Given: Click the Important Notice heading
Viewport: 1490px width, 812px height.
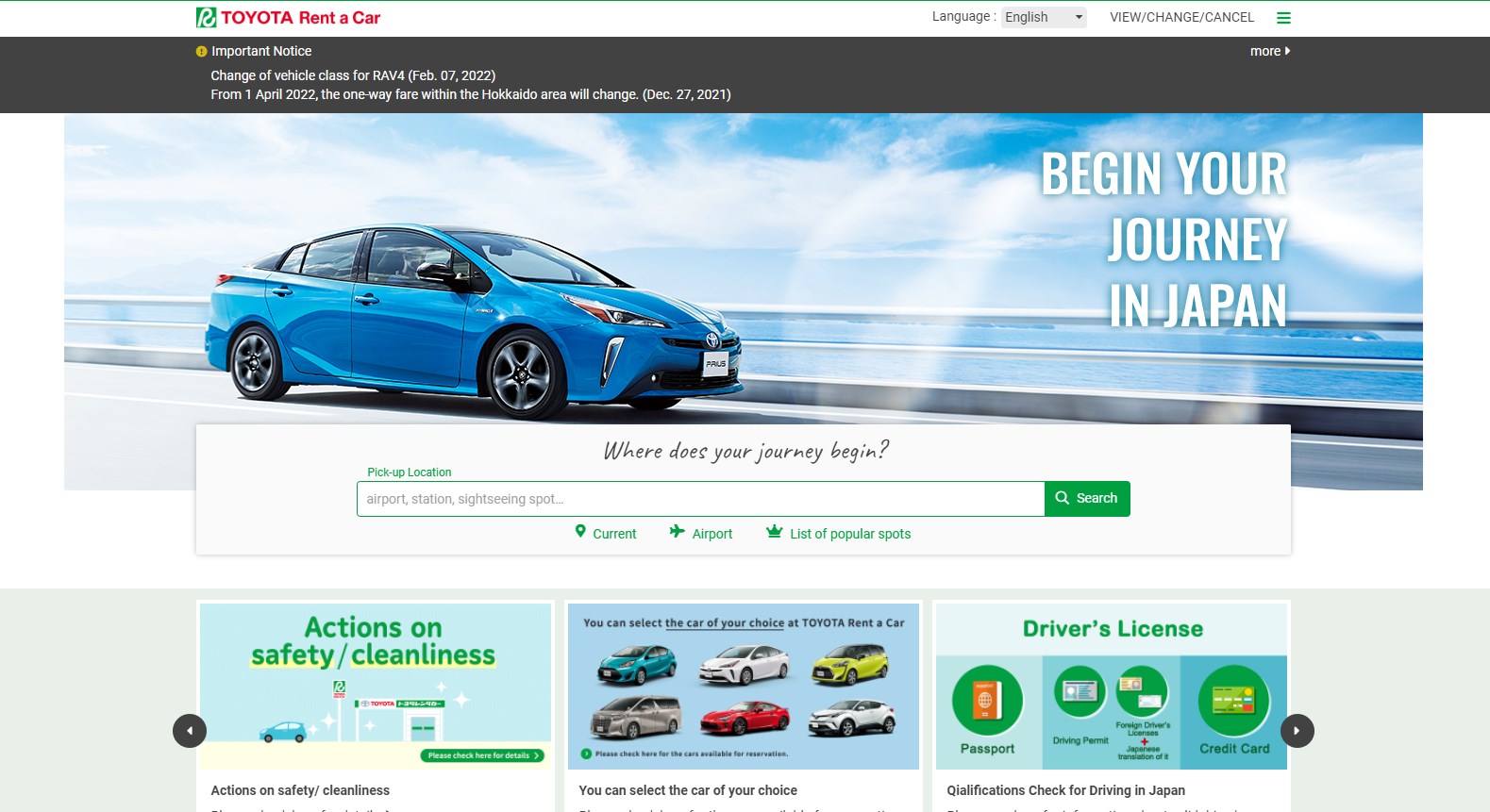Looking at the screenshot, I should pyautogui.click(x=261, y=51).
